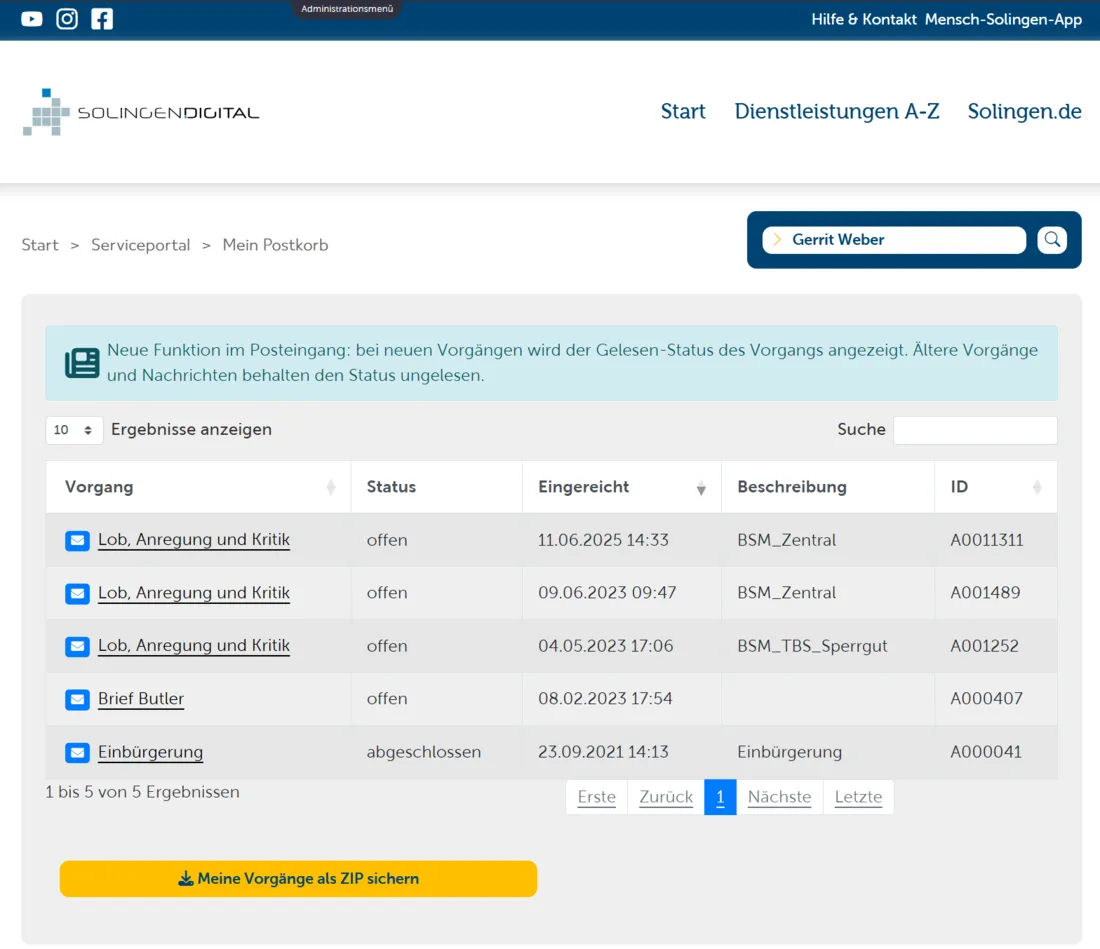Click envelope icon in row A001252
The width and height of the screenshot is (1100, 949).
pyautogui.click(x=77, y=646)
